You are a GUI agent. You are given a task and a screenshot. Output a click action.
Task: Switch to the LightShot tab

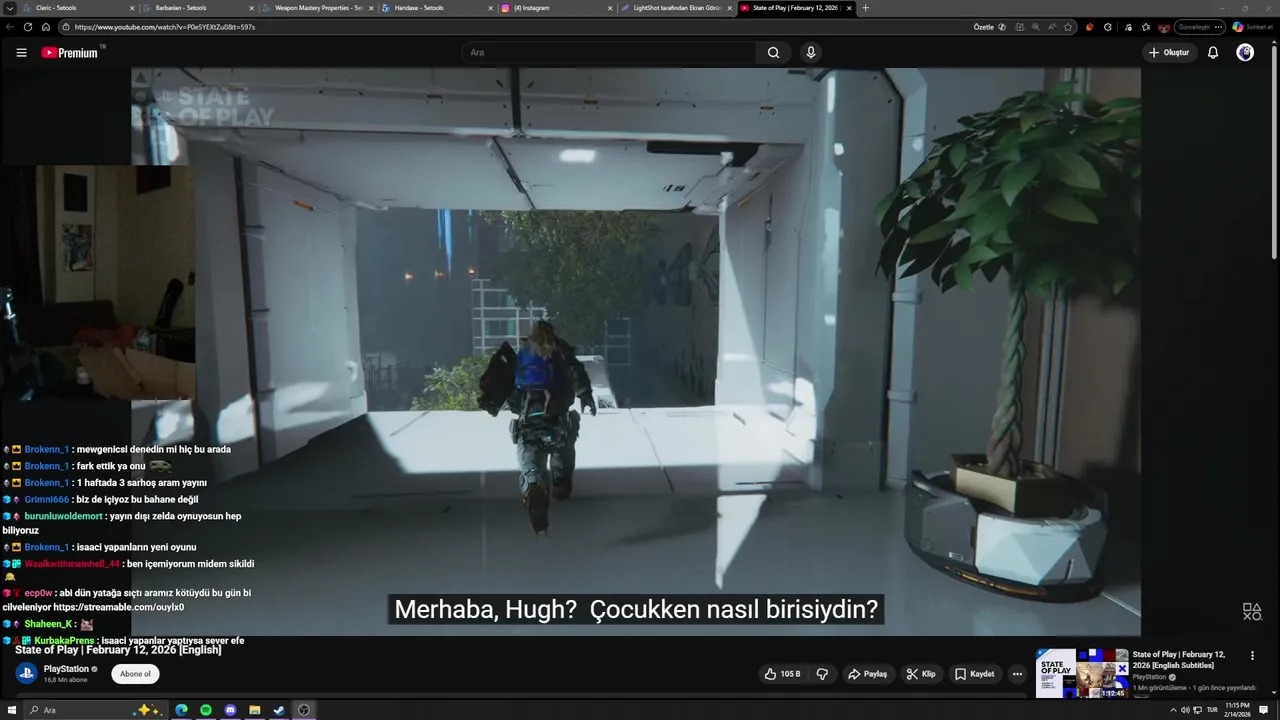click(x=676, y=8)
